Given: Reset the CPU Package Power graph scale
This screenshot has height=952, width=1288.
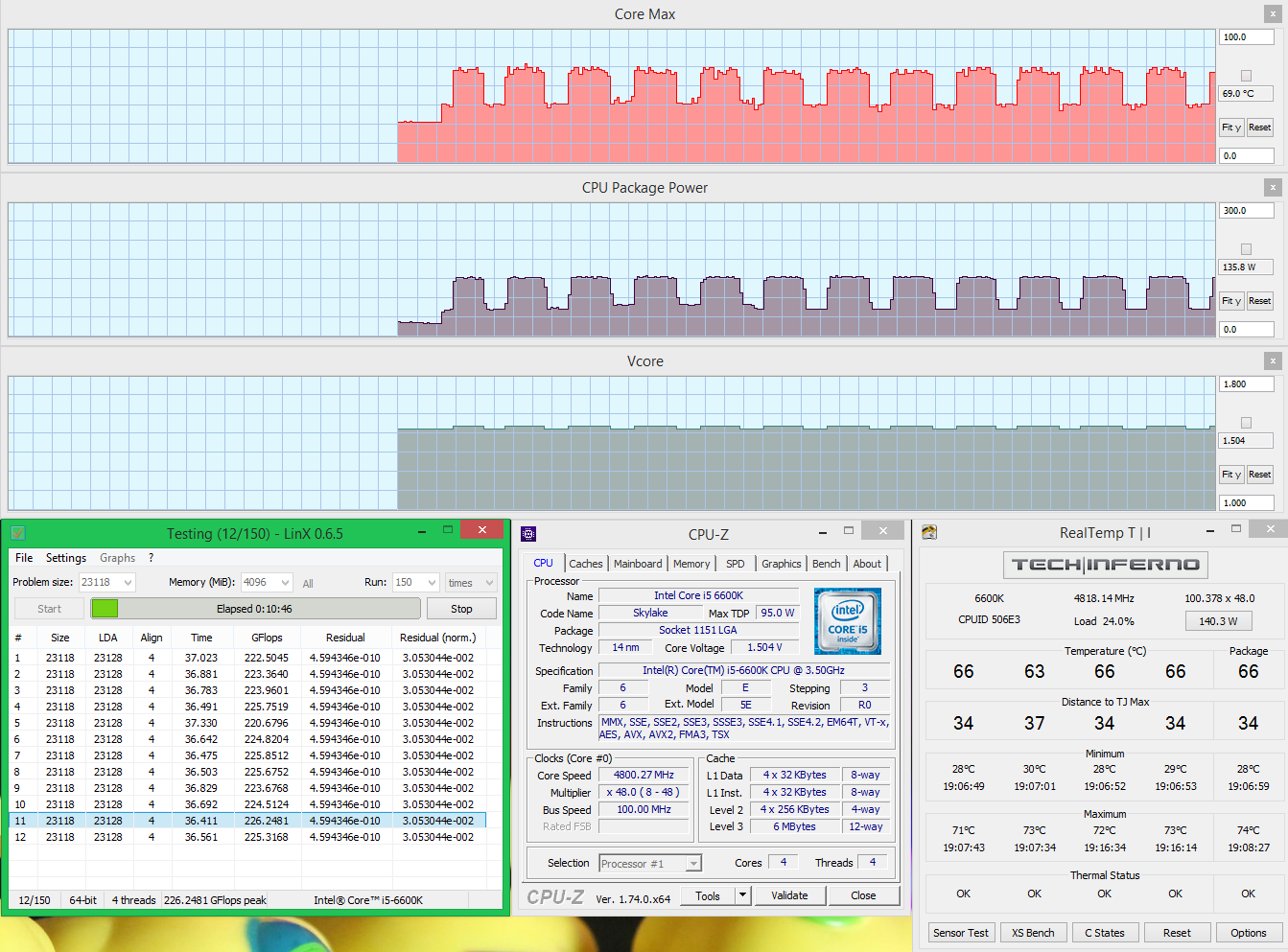Looking at the screenshot, I should [1259, 301].
